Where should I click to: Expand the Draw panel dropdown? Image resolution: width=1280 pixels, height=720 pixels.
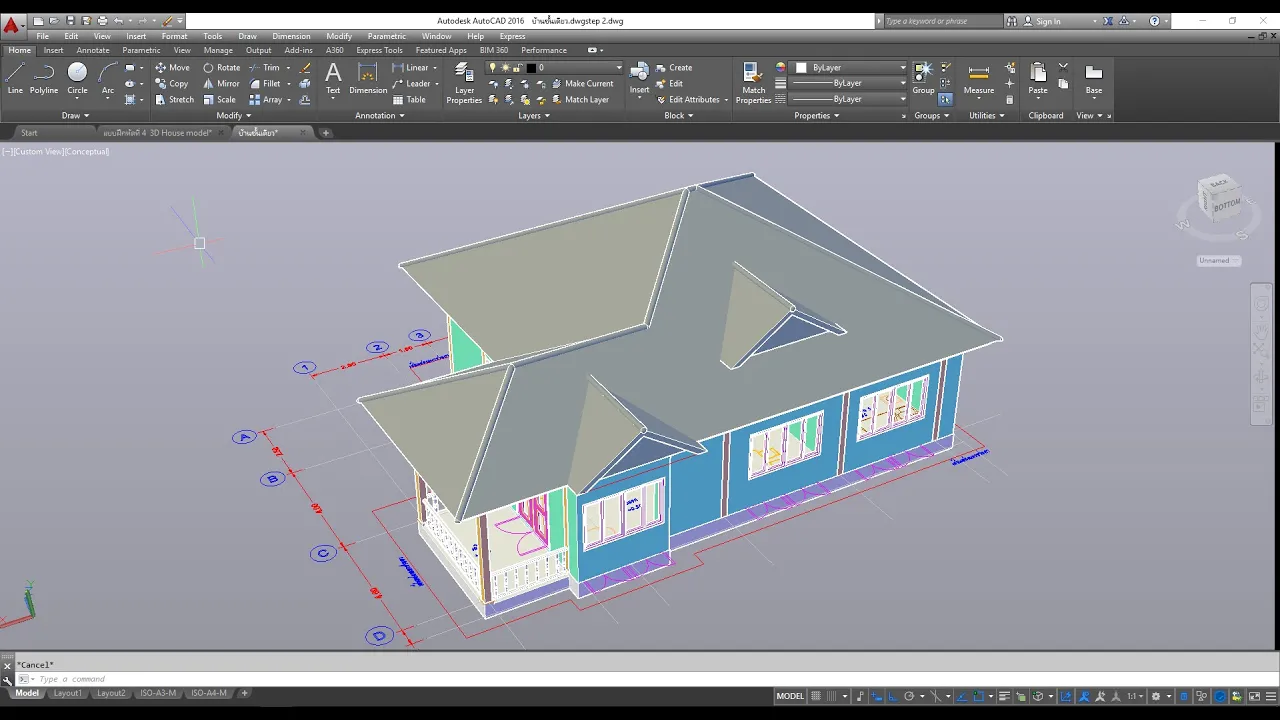(76, 116)
